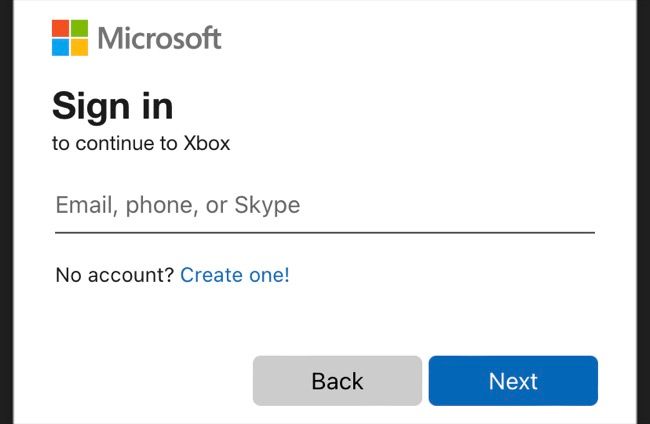The height and width of the screenshot is (424, 650).
Task: Click the Microsoft wordmark text
Action: coord(160,38)
